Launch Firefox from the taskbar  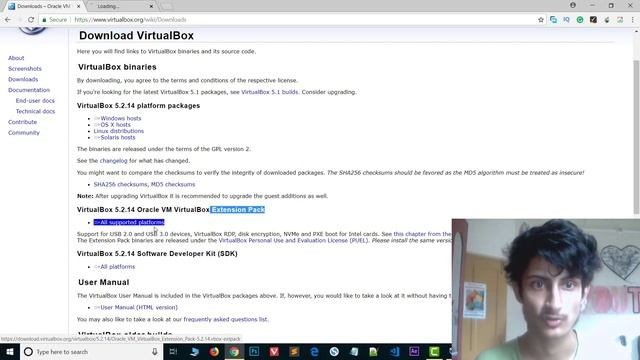point(214,351)
